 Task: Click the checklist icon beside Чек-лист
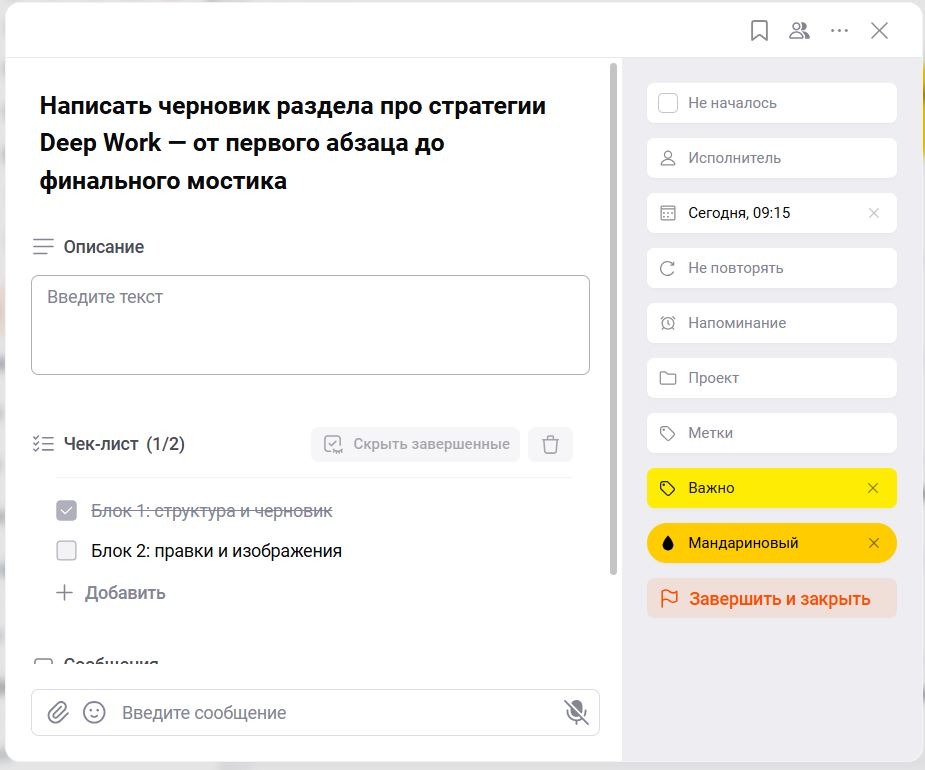point(43,444)
